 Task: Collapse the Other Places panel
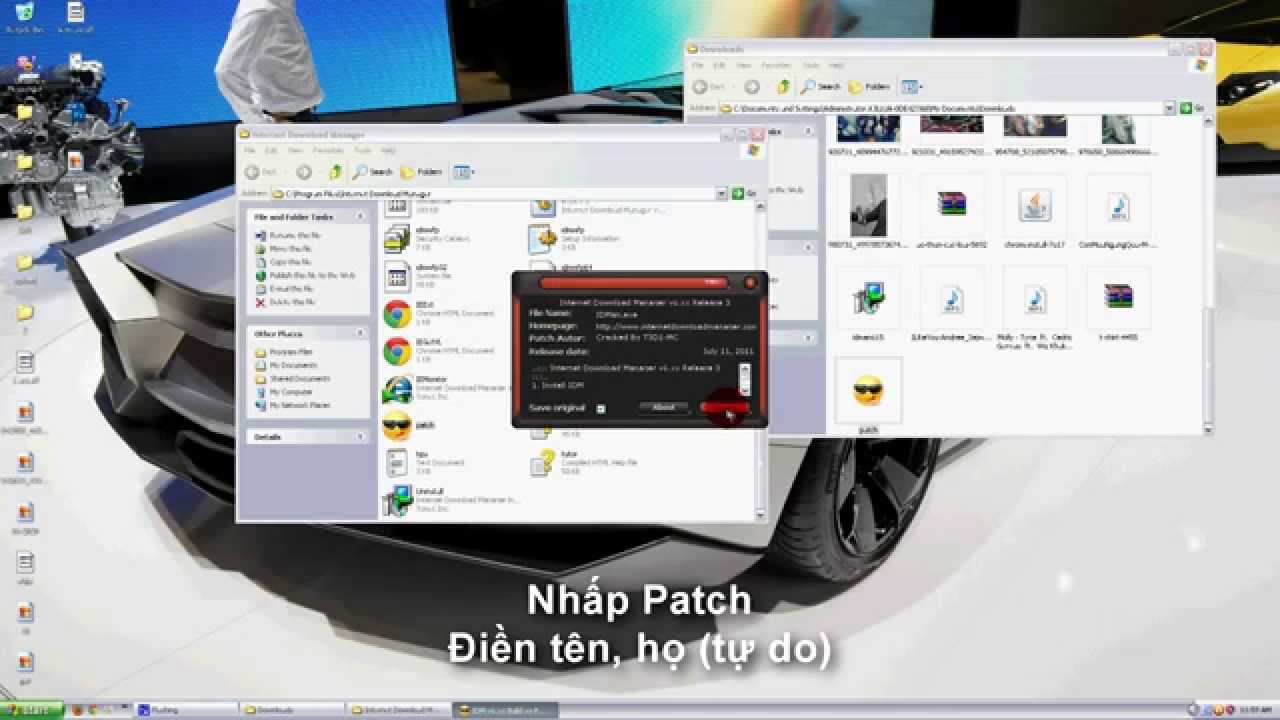[x=361, y=333]
